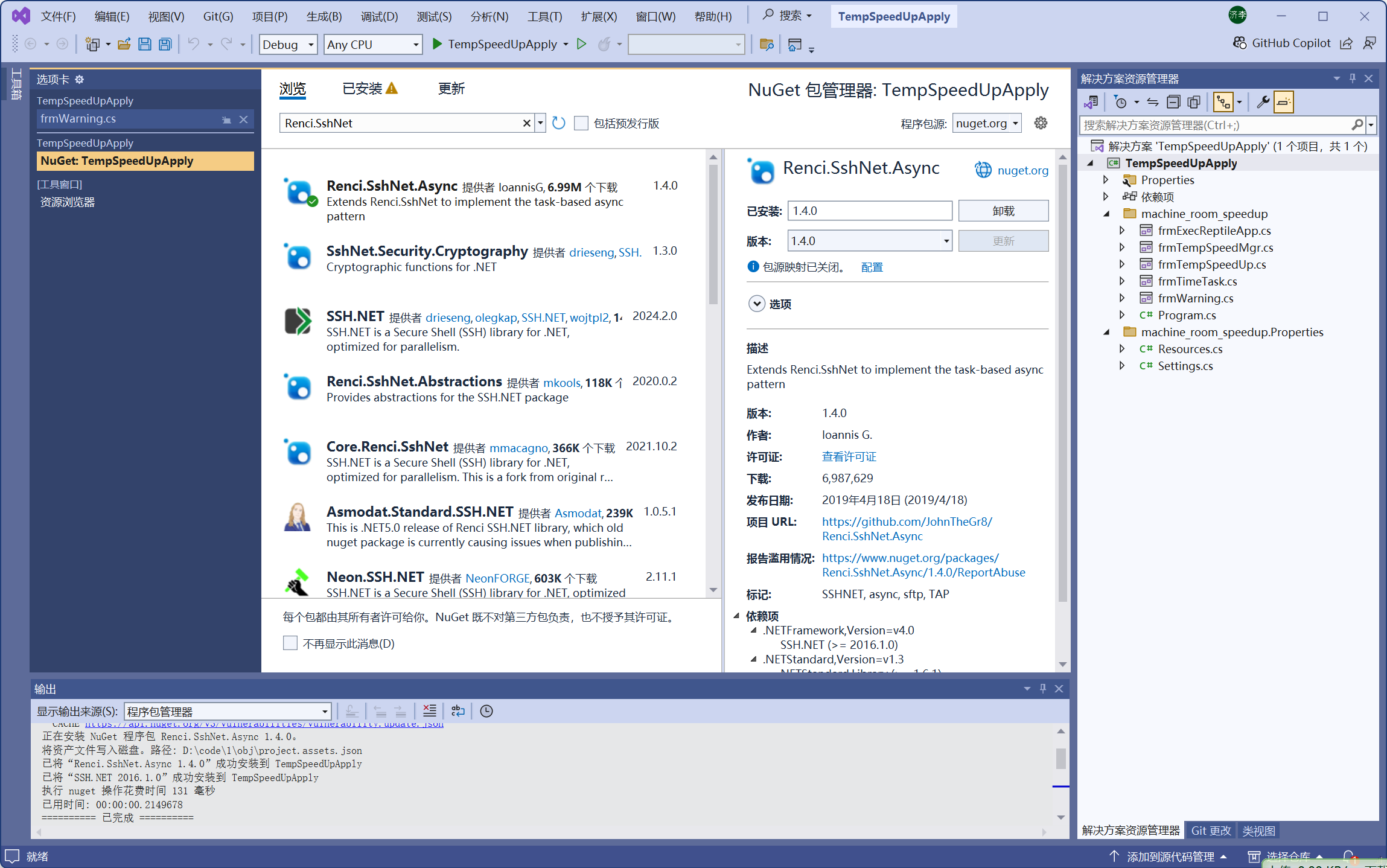This screenshot has width=1387, height=868.
Task: Toggle Preview Selected Items in Solution Explorer
Action: pyautogui.click(x=1284, y=102)
